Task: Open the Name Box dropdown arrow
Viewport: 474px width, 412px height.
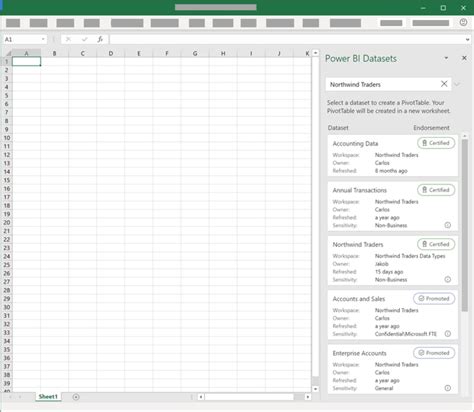Action: click(43, 39)
